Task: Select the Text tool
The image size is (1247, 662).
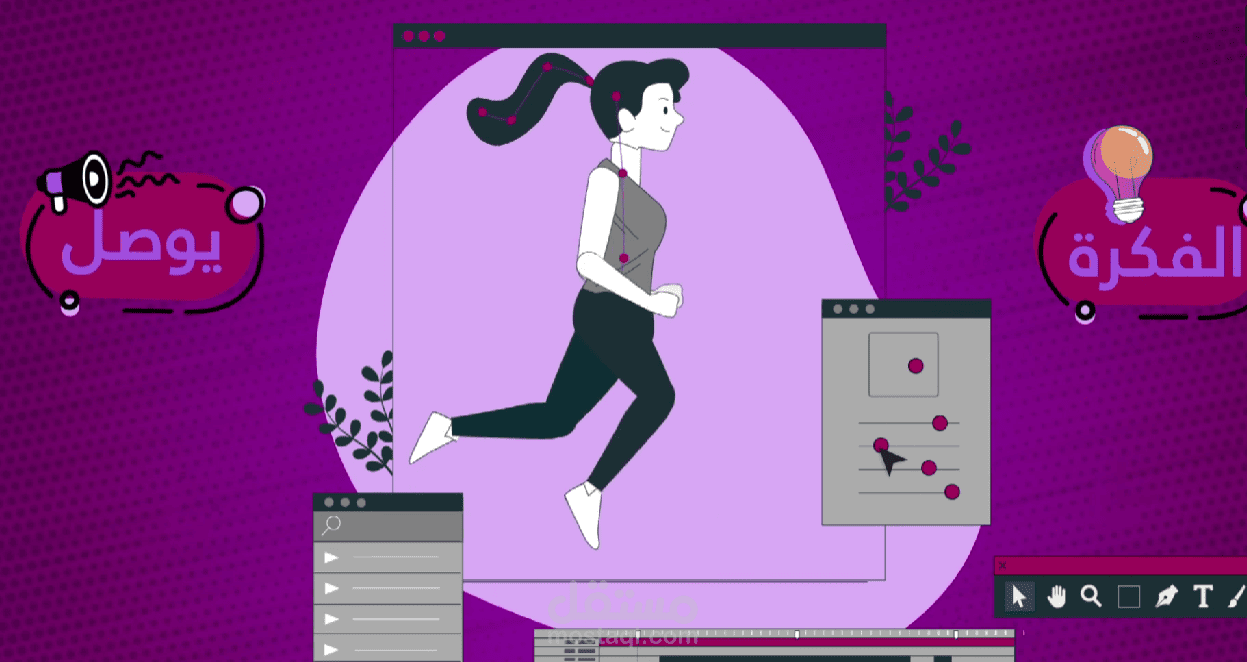Action: (x=1203, y=597)
